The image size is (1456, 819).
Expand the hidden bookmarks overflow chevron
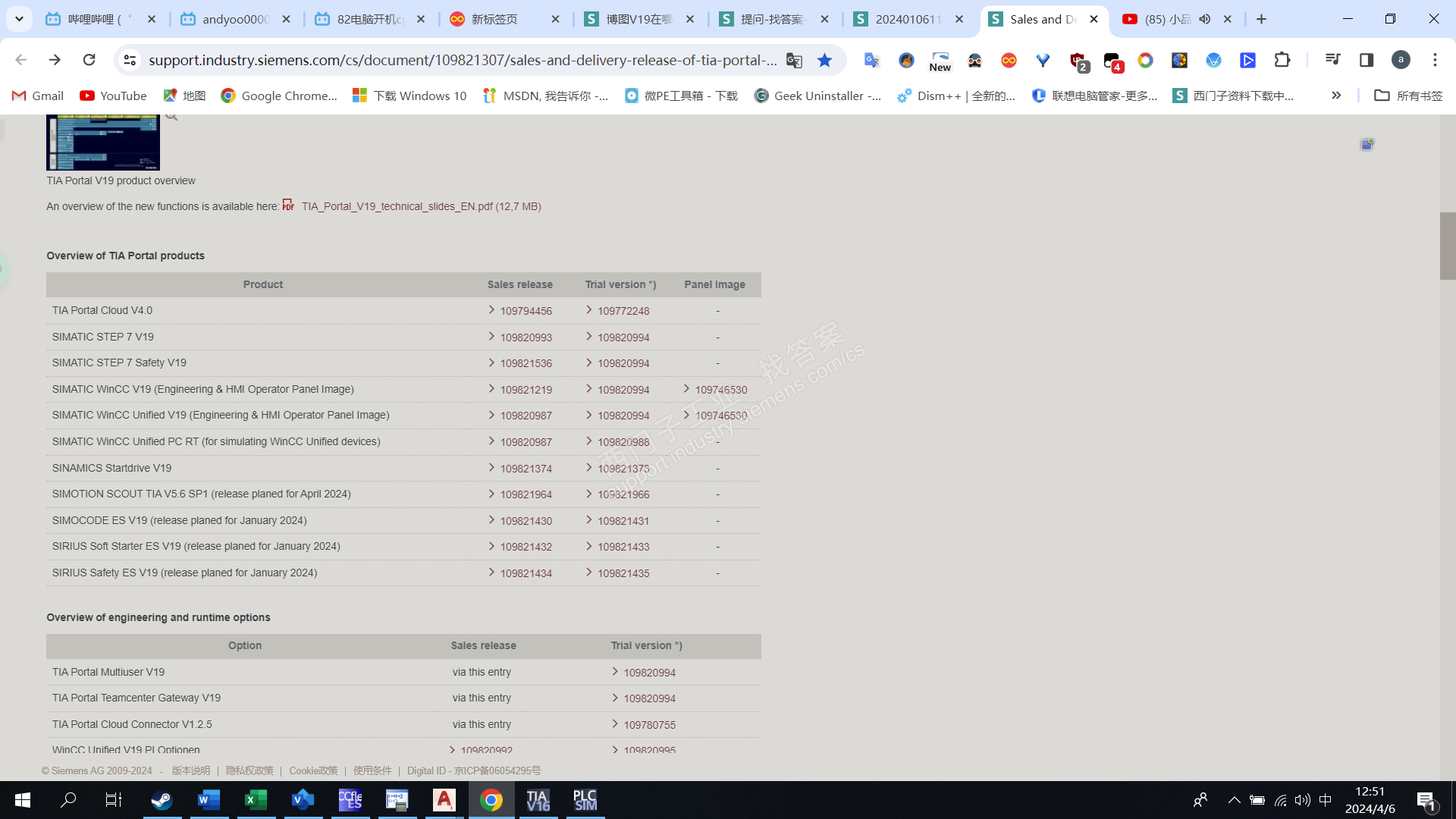click(x=1336, y=96)
